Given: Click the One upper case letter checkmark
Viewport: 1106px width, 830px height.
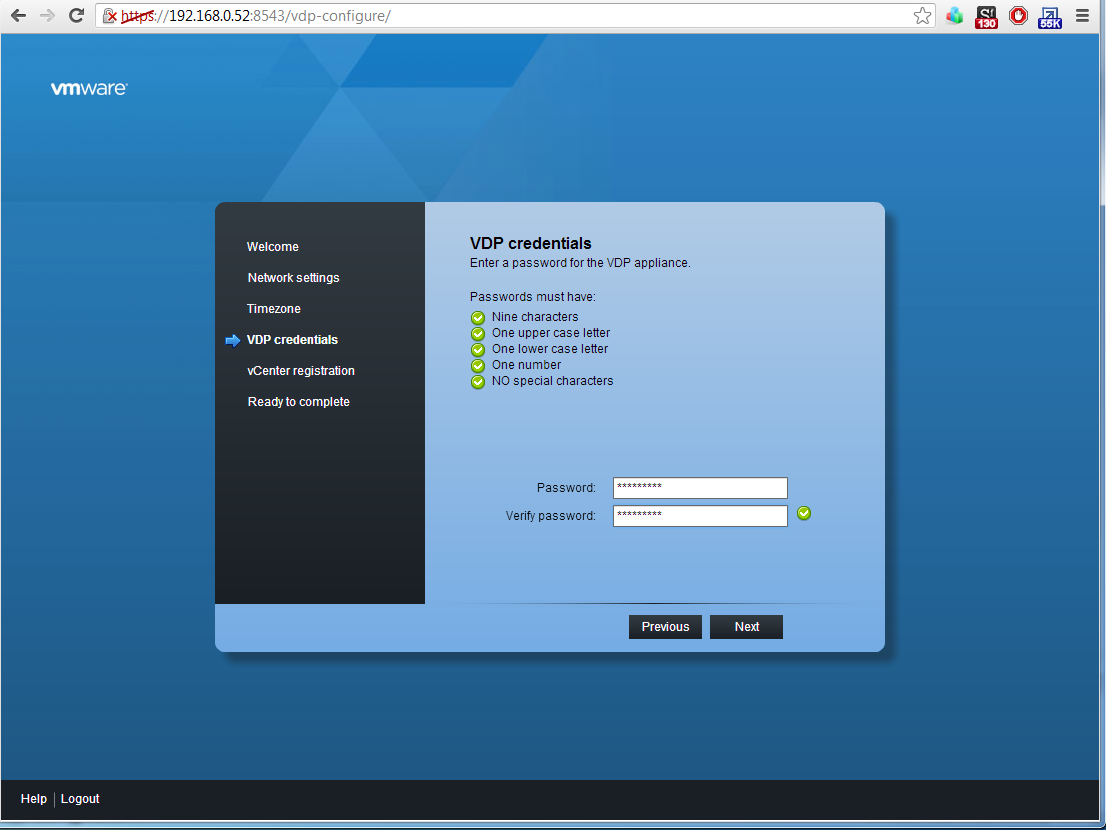Looking at the screenshot, I should pos(478,334).
